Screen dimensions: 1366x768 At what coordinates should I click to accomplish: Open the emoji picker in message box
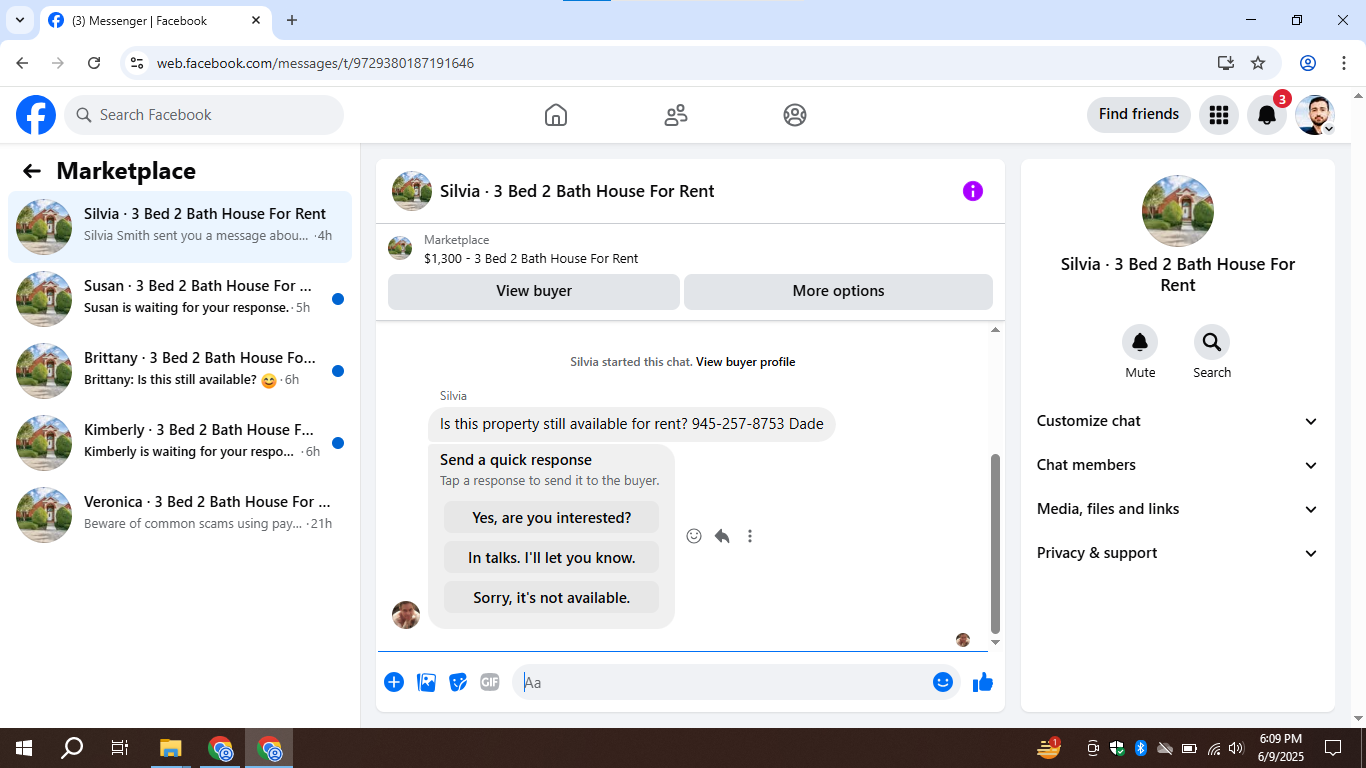click(943, 682)
